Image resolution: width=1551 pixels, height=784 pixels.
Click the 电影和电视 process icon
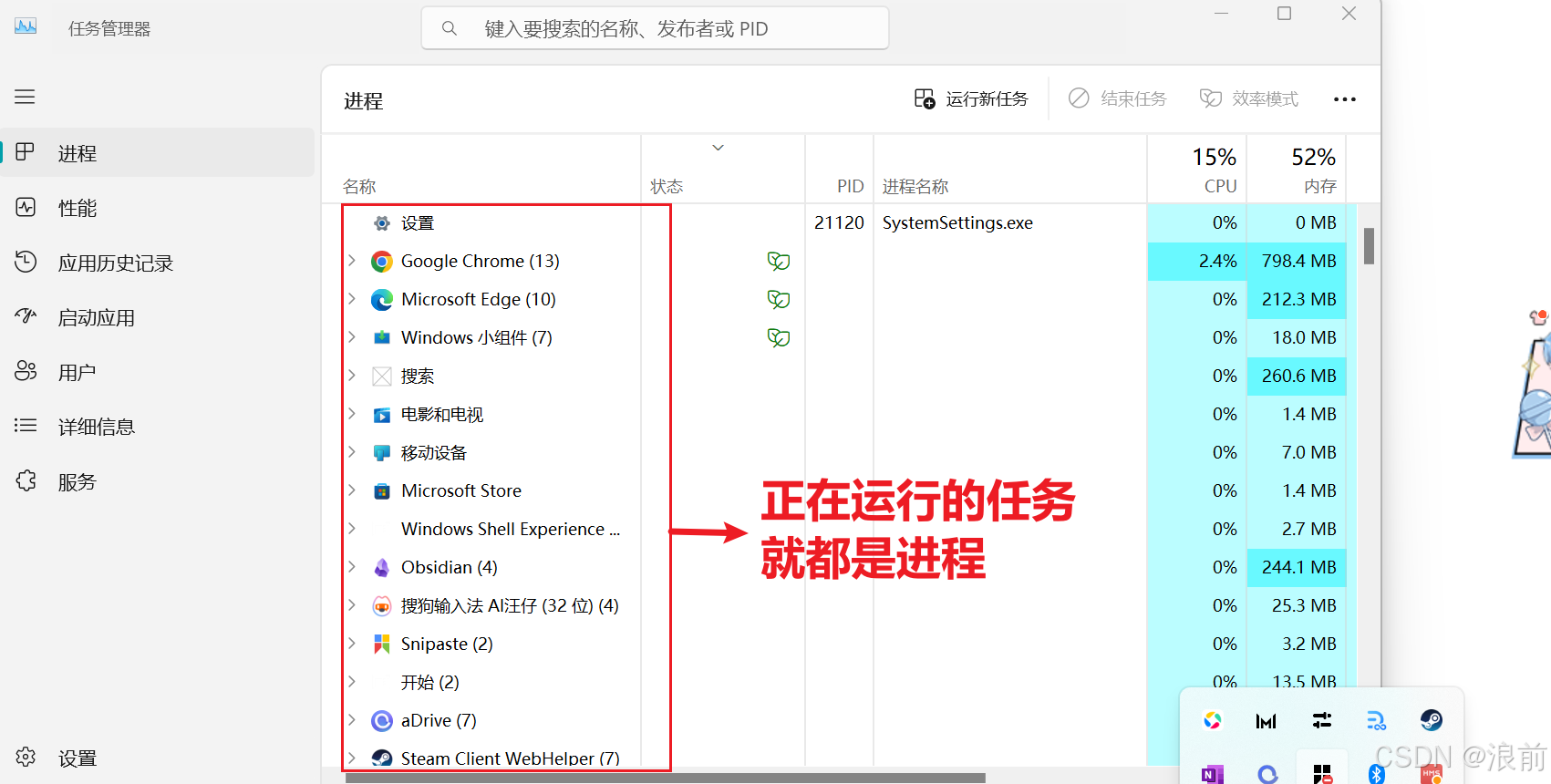click(382, 415)
